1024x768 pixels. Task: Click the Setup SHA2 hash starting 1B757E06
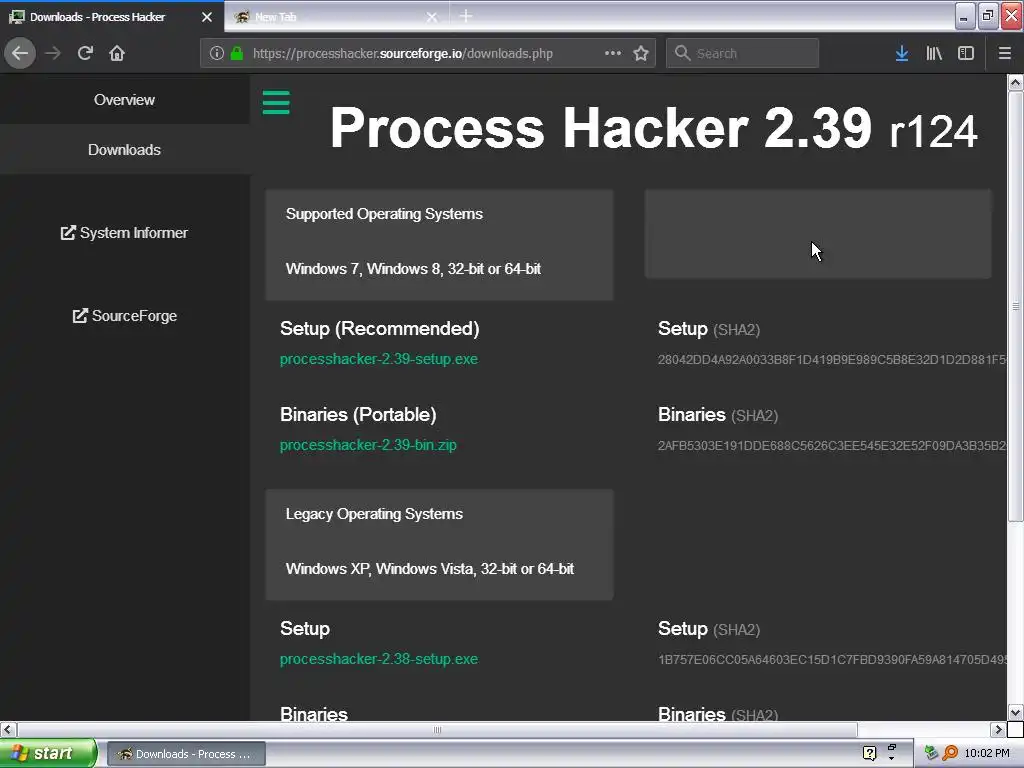click(x=832, y=660)
